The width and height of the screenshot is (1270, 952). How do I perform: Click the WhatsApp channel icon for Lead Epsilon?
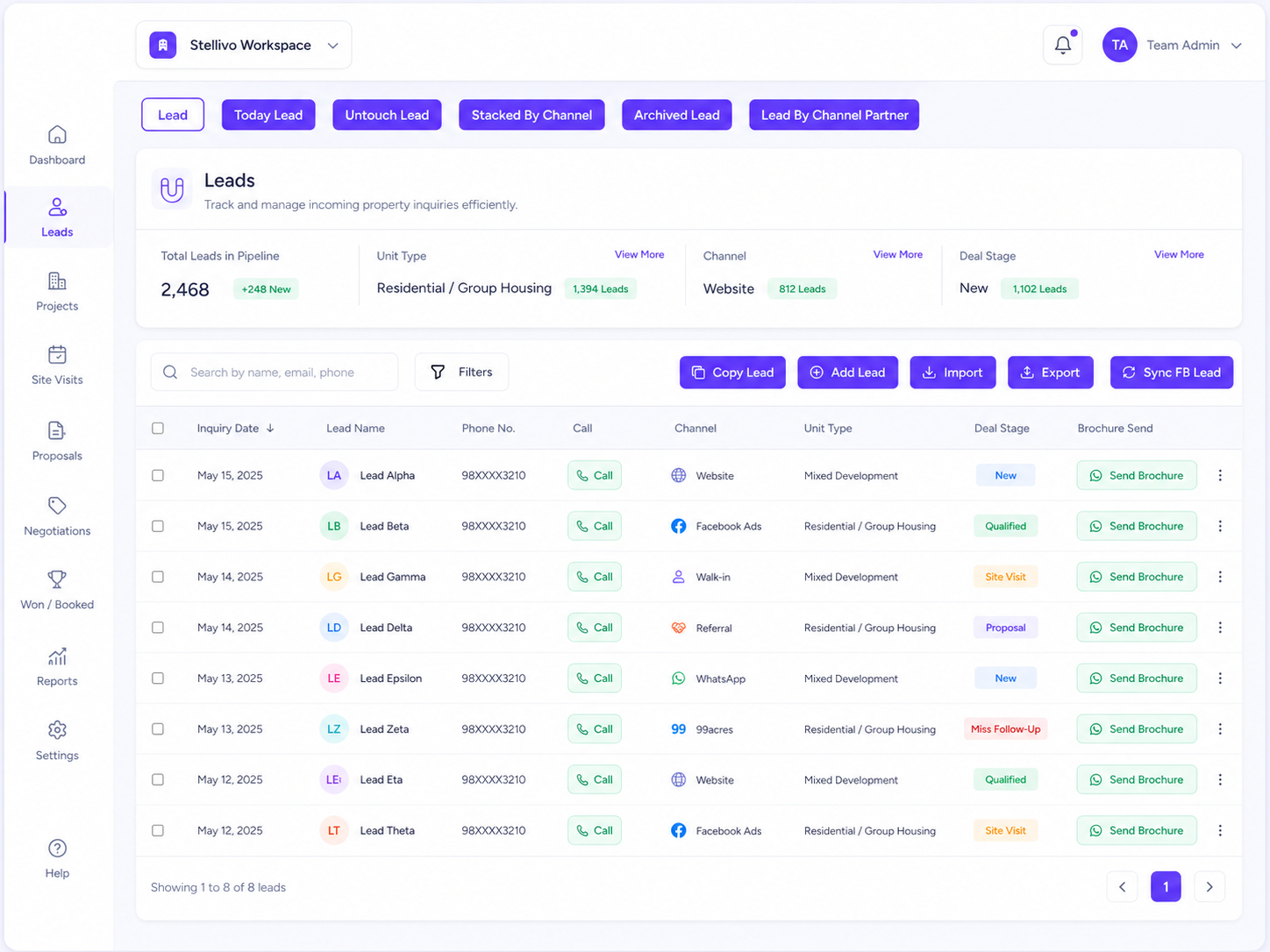point(679,678)
